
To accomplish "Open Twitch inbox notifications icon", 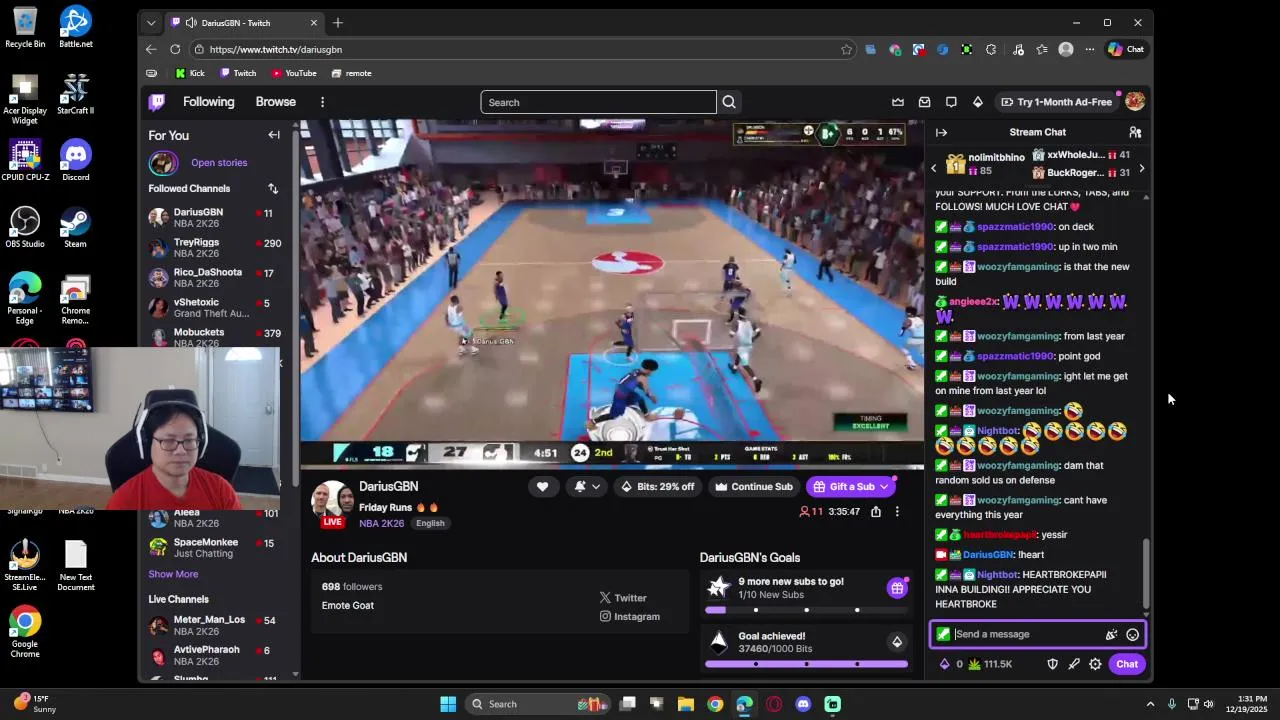I will 924,102.
